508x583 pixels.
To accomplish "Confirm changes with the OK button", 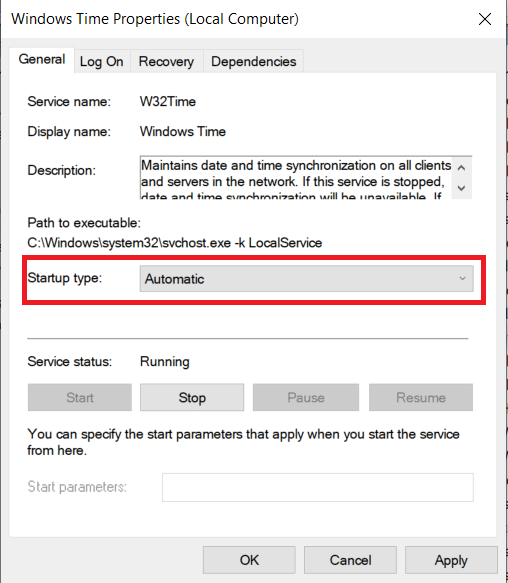I will [249, 560].
